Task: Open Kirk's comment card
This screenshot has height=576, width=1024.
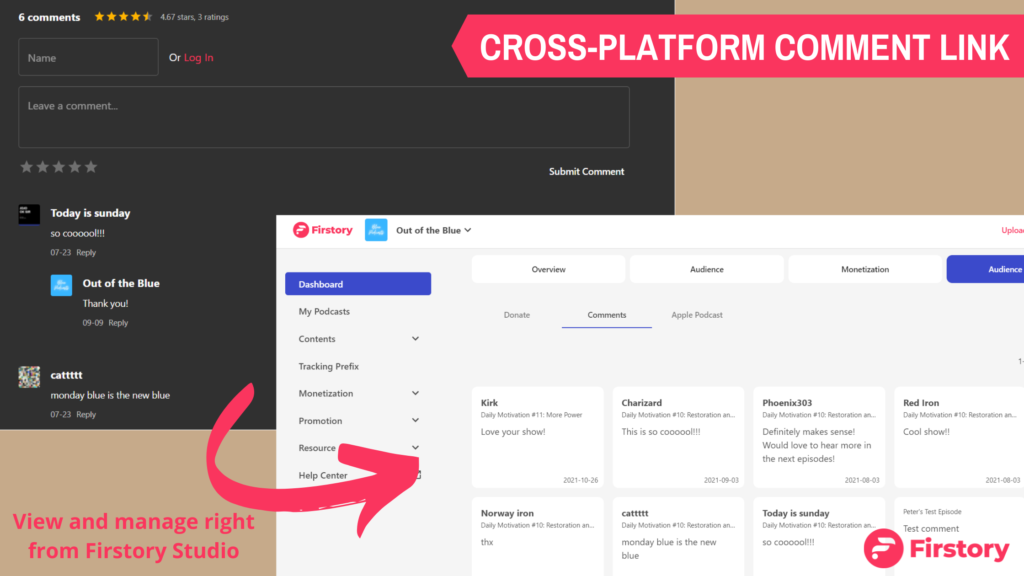Action: 537,438
